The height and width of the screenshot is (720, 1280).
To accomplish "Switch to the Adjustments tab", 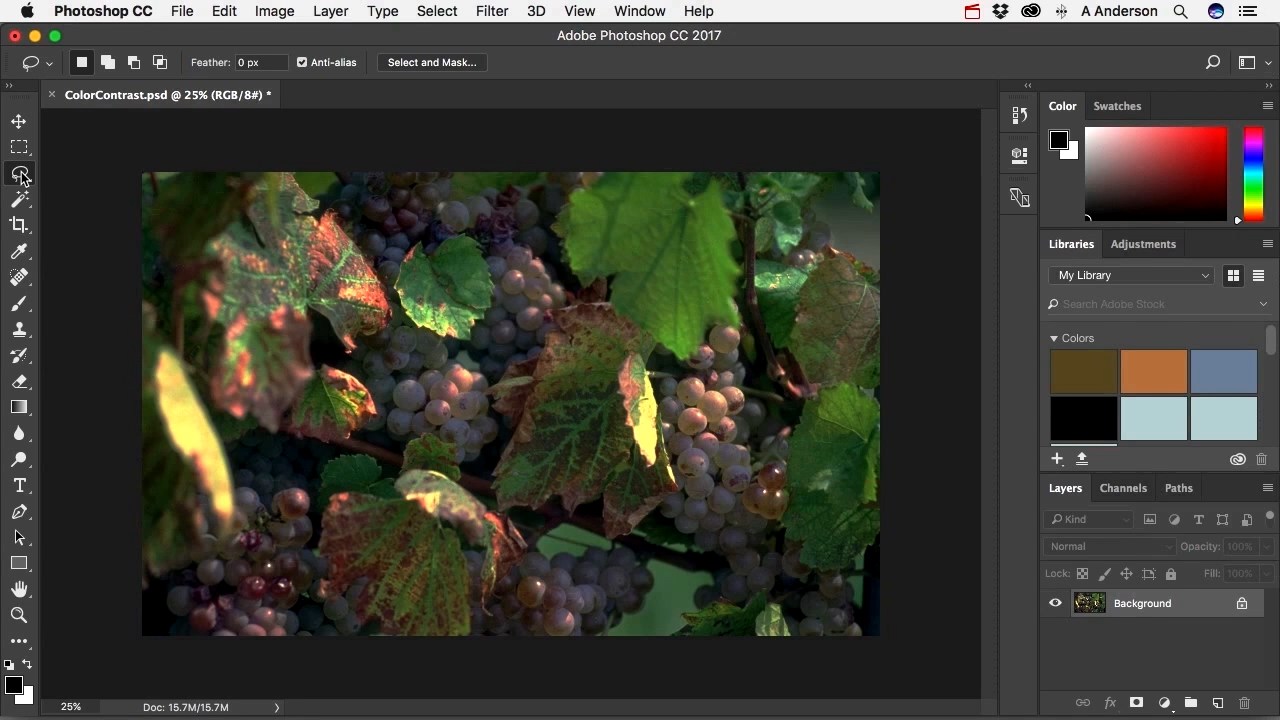I will 1143,244.
